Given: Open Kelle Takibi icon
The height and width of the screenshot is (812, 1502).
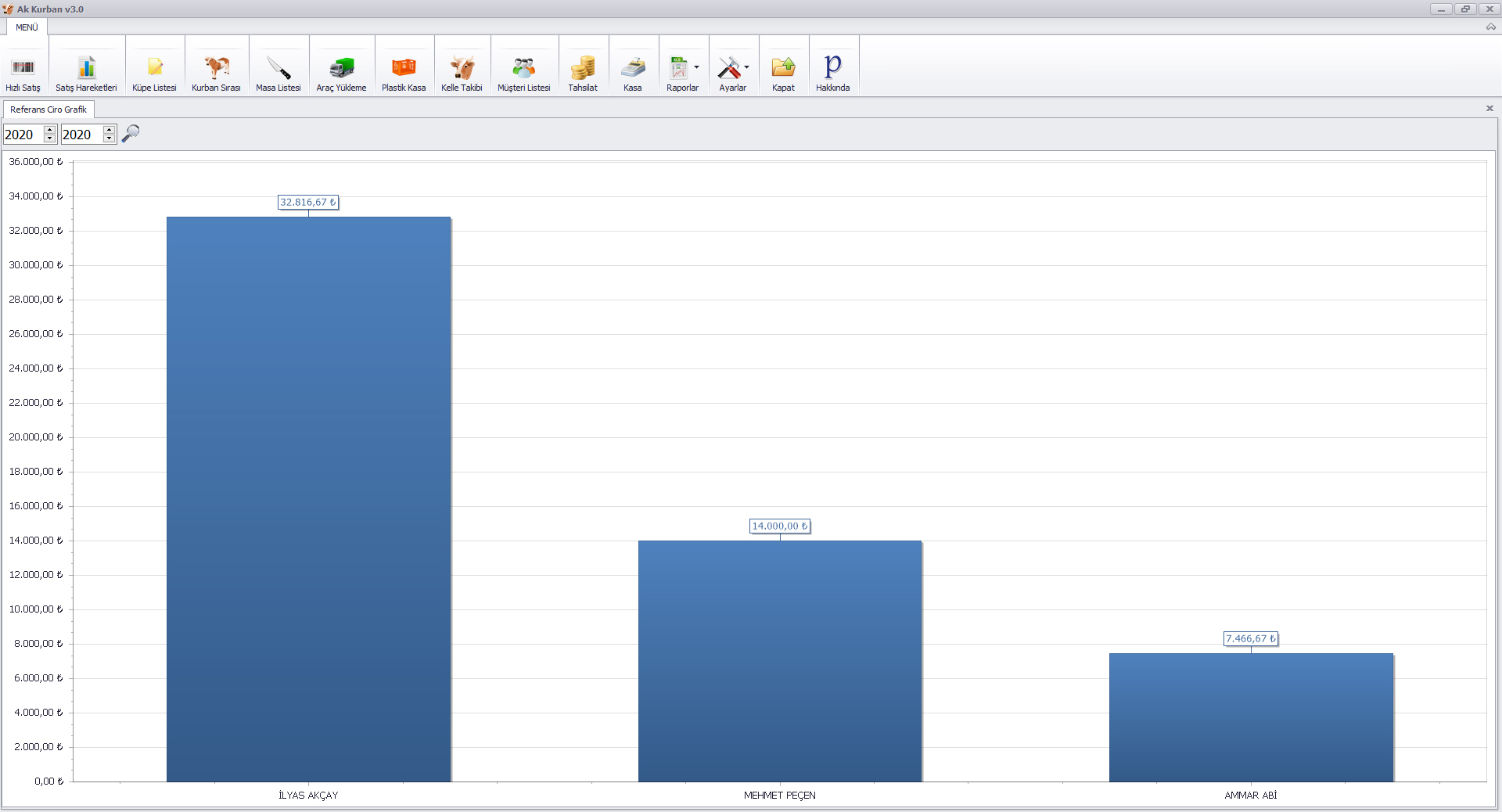Looking at the screenshot, I should pos(462,69).
